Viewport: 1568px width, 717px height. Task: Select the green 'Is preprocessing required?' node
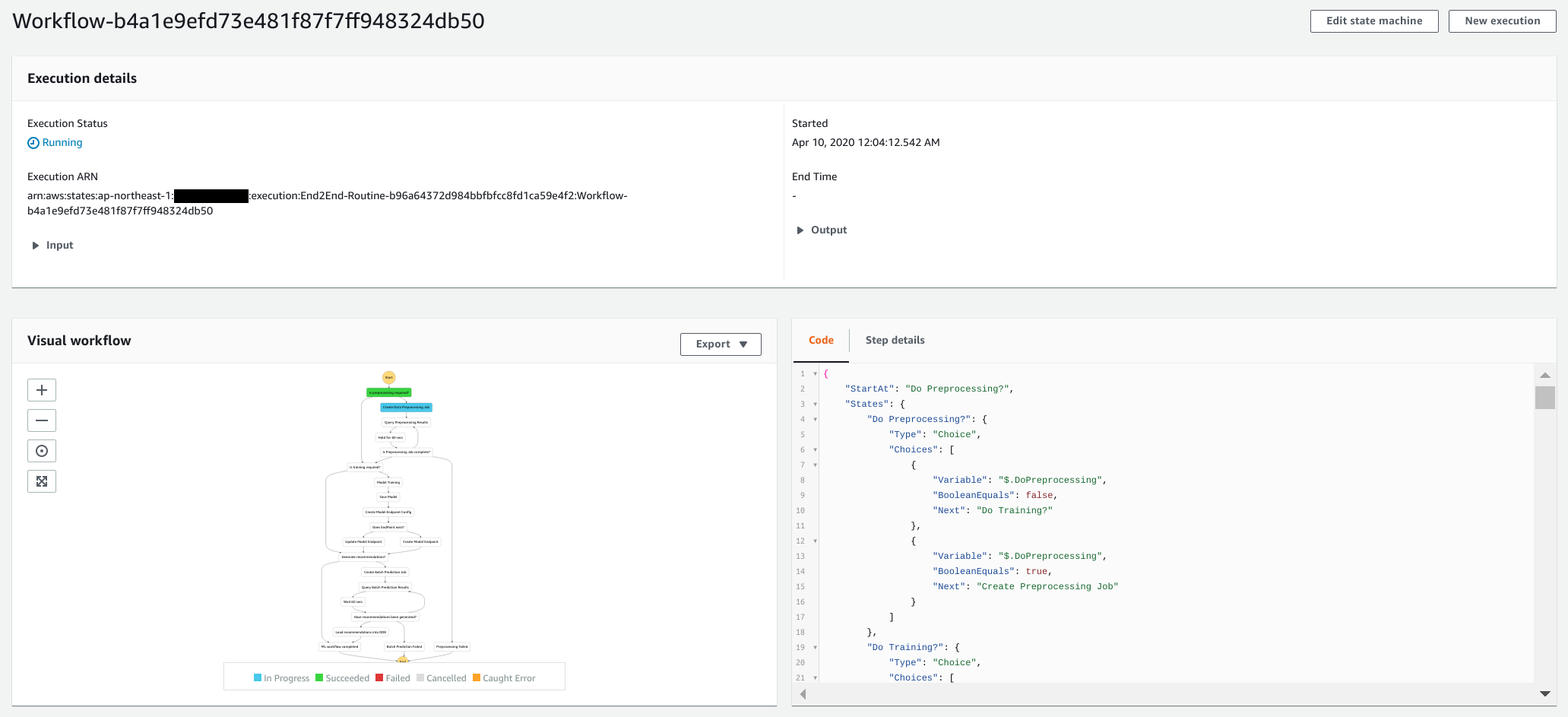pos(388,392)
